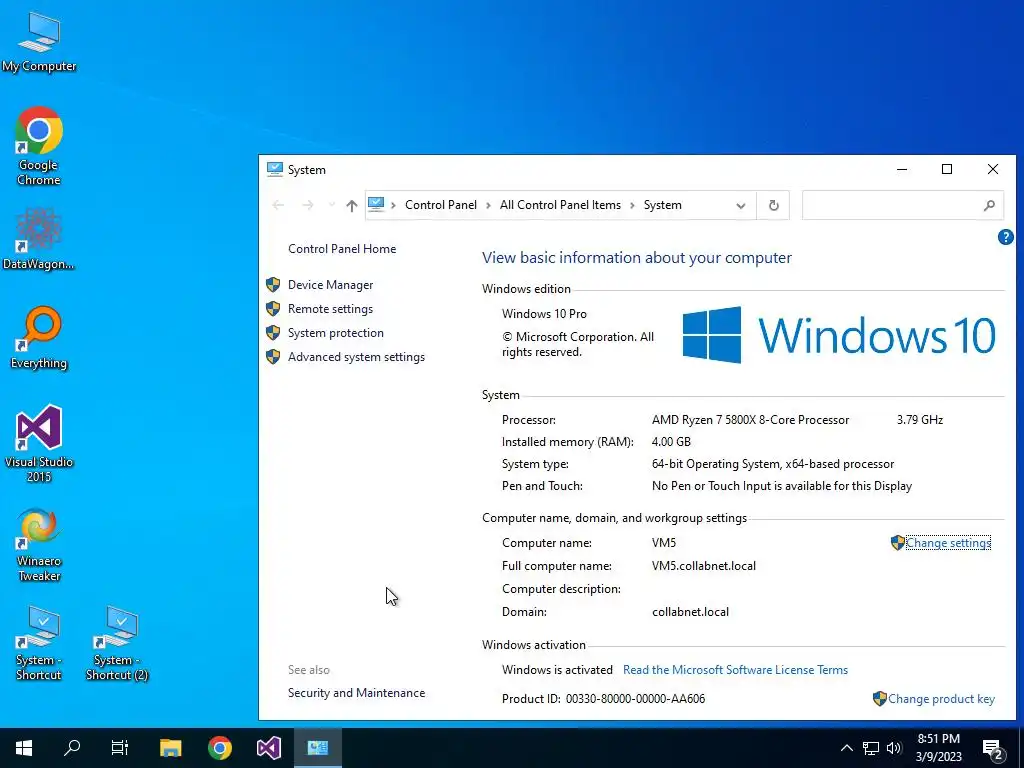Click the 3.79 GHz processor speed
The image size is (1024, 768).
(920, 420)
